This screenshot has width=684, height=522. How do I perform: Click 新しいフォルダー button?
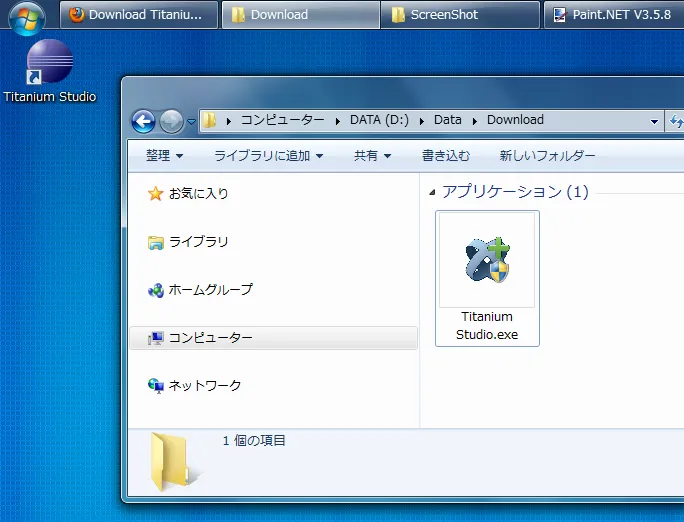[547, 155]
